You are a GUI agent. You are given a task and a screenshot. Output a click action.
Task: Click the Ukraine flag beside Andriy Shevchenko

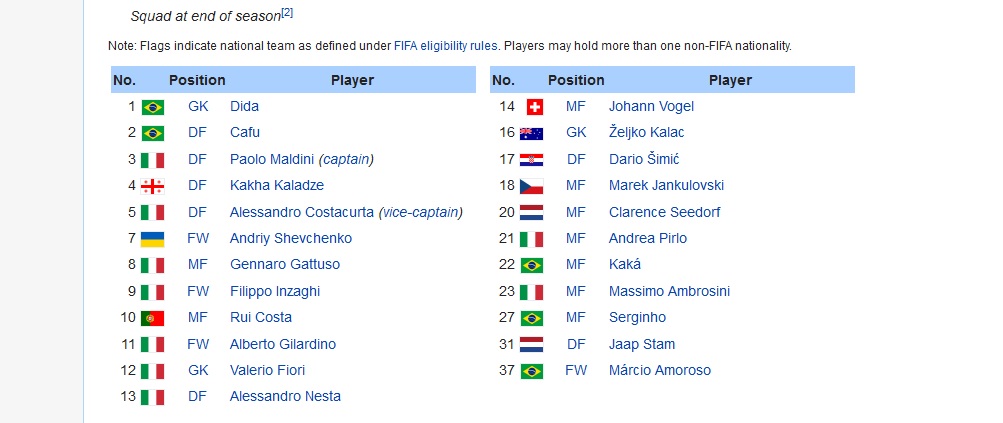(152, 239)
